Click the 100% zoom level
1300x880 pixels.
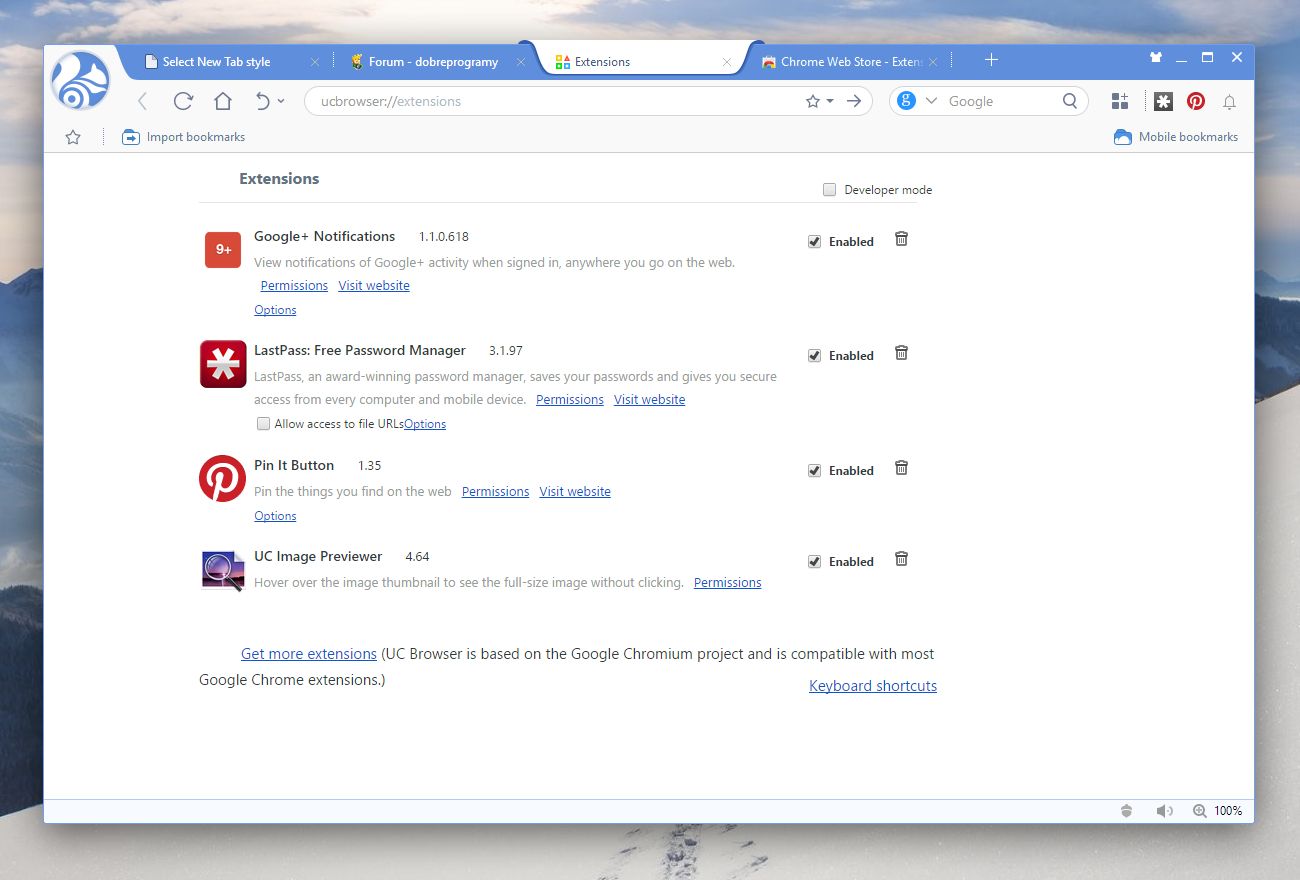(x=1228, y=811)
